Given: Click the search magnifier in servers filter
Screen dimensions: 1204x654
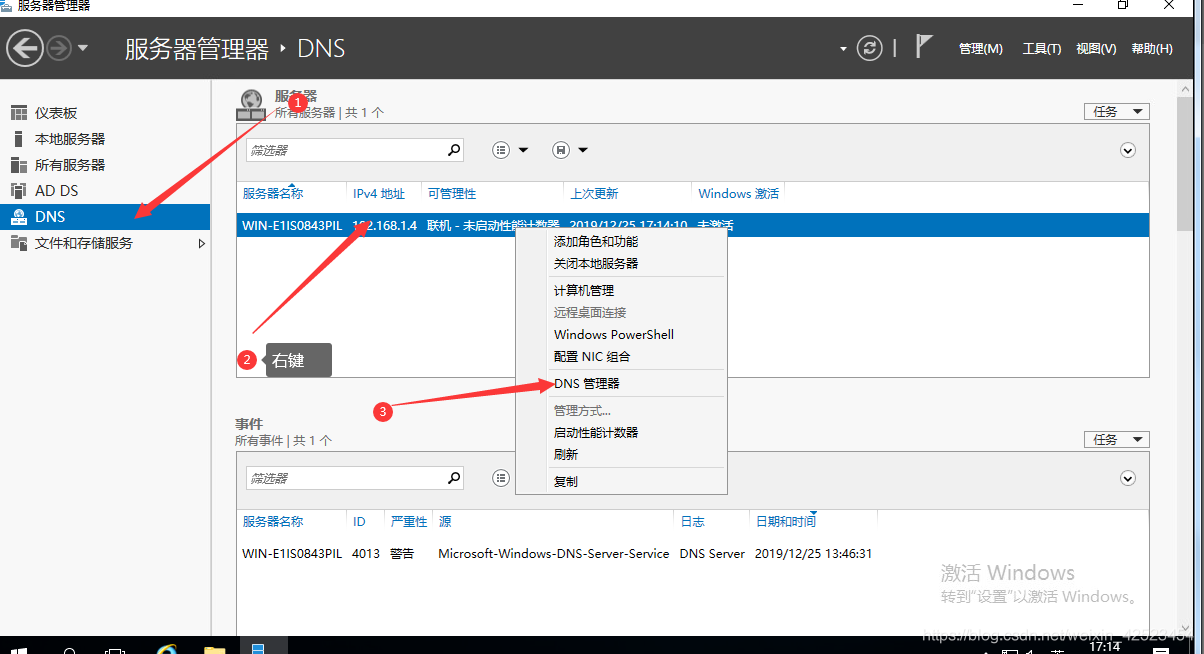Looking at the screenshot, I should coord(454,150).
